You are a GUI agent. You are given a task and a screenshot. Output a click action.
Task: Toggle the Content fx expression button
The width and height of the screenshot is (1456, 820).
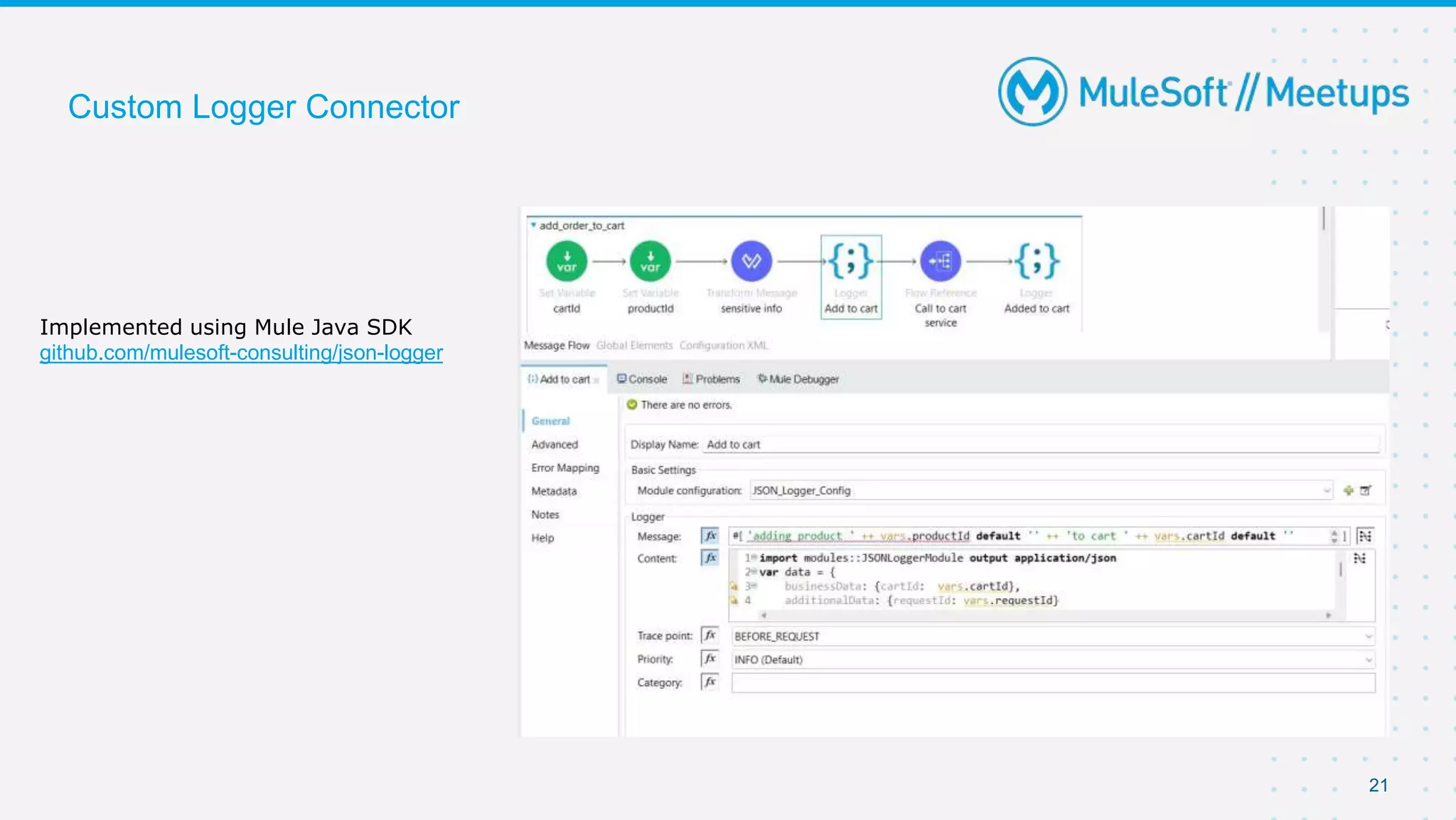[710, 558]
